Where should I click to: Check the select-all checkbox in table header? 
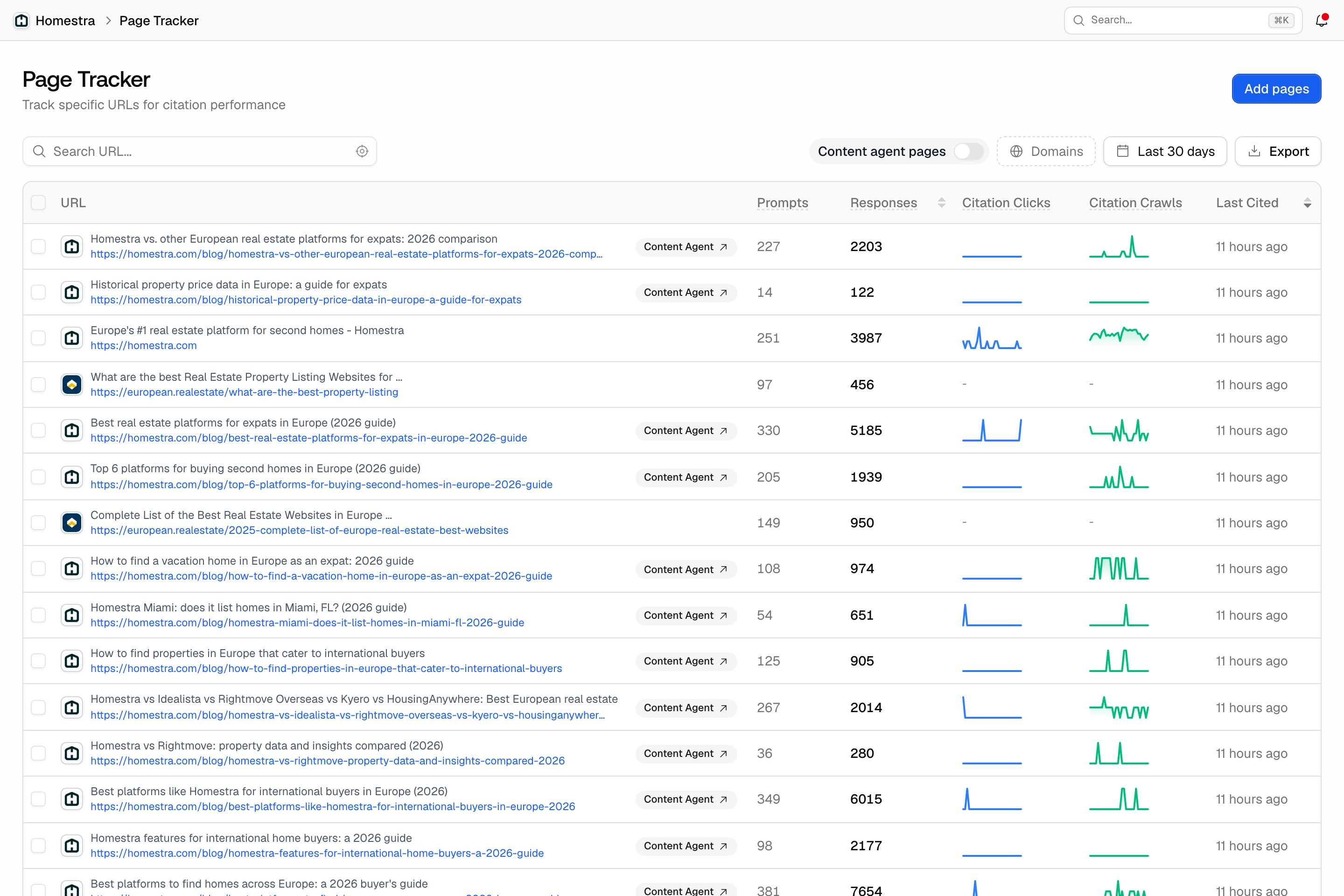pos(38,203)
